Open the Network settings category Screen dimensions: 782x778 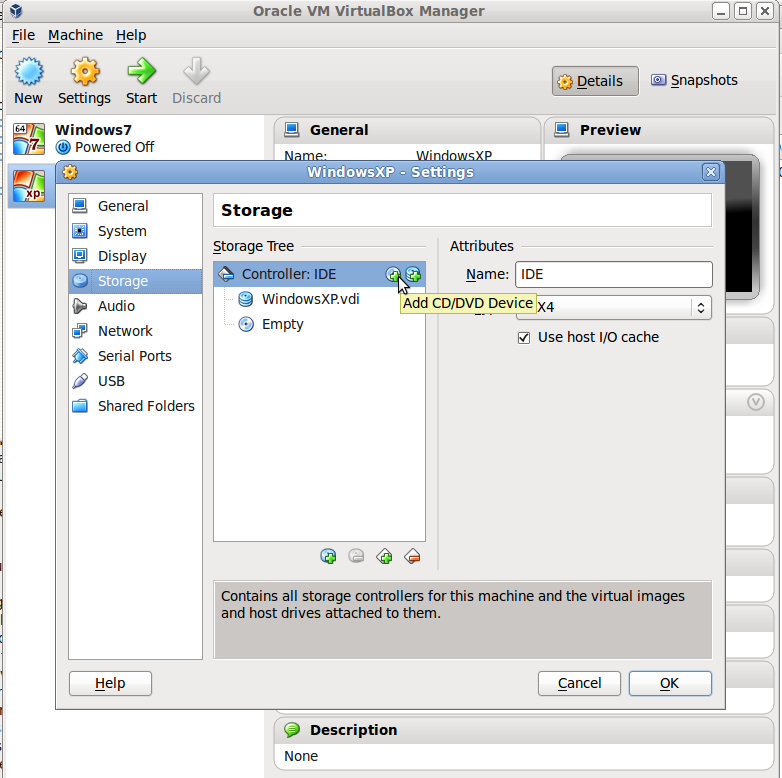click(135, 331)
